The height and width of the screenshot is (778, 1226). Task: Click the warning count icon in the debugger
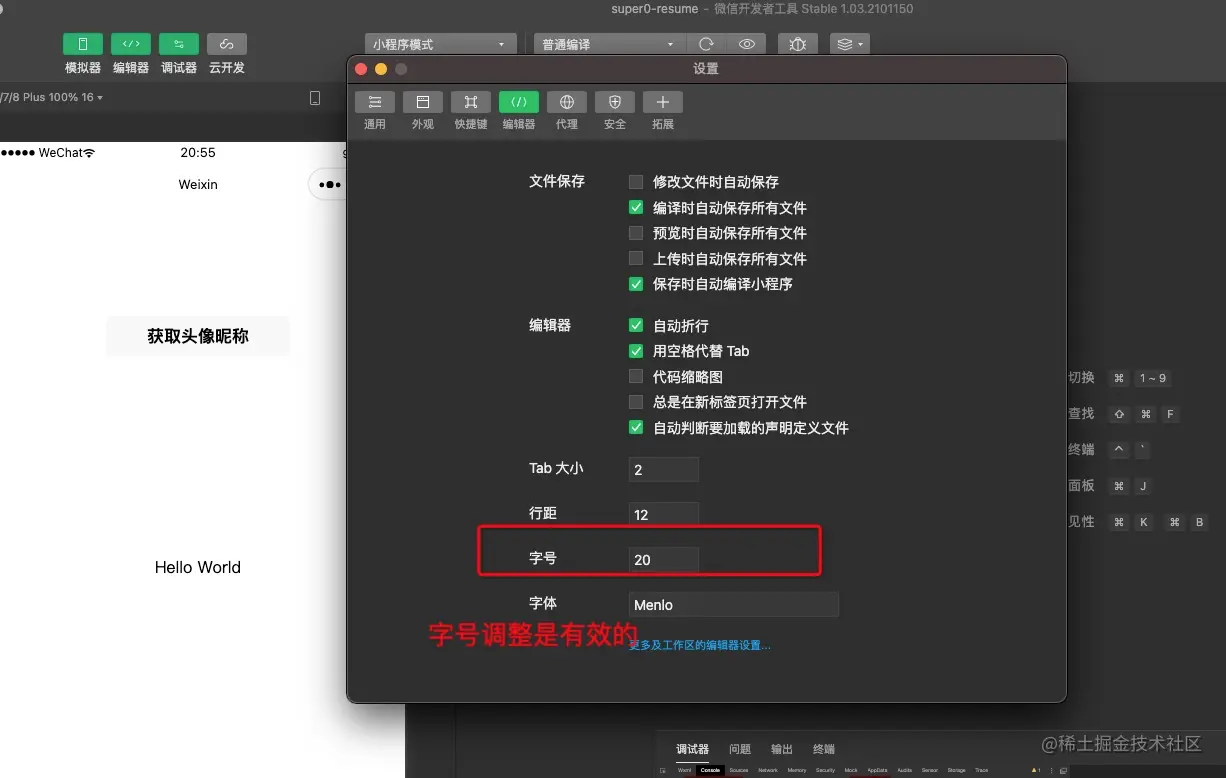pos(1036,770)
